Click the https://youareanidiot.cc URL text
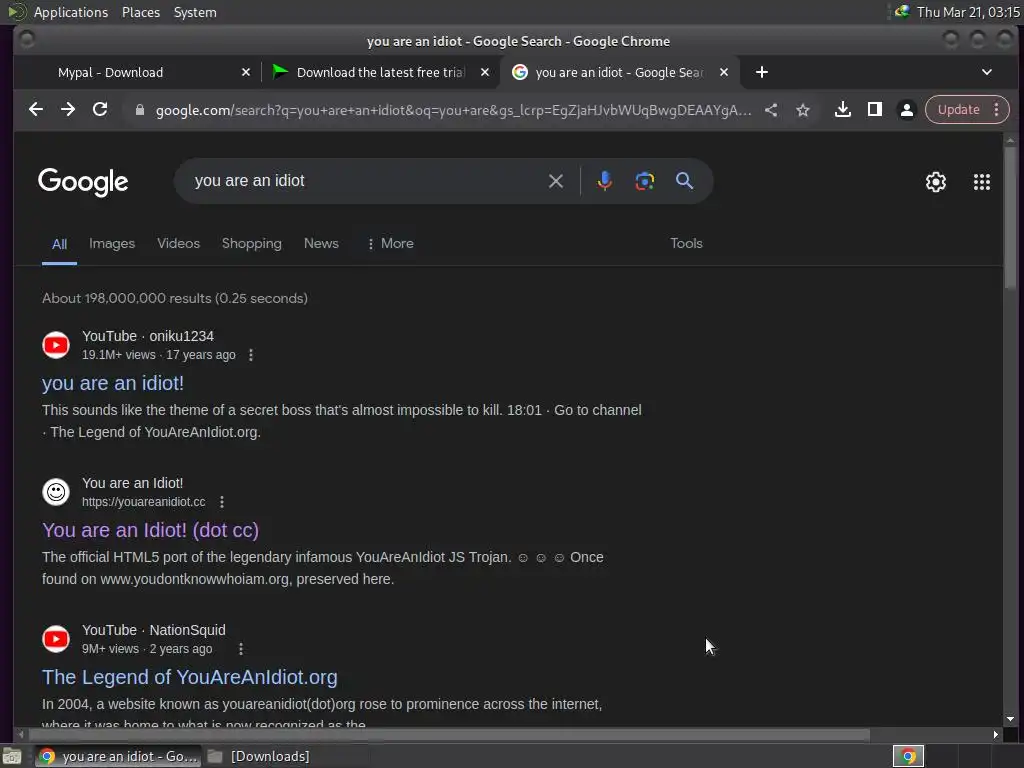Viewport: 1024px width, 768px height. click(x=144, y=502)
